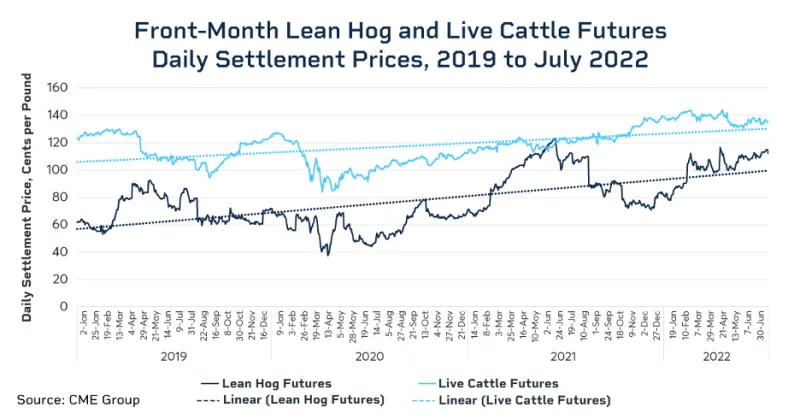This screenshot has width=800, height=419.
Task: Click the "Source: CME Group" text
Action: 78,400
